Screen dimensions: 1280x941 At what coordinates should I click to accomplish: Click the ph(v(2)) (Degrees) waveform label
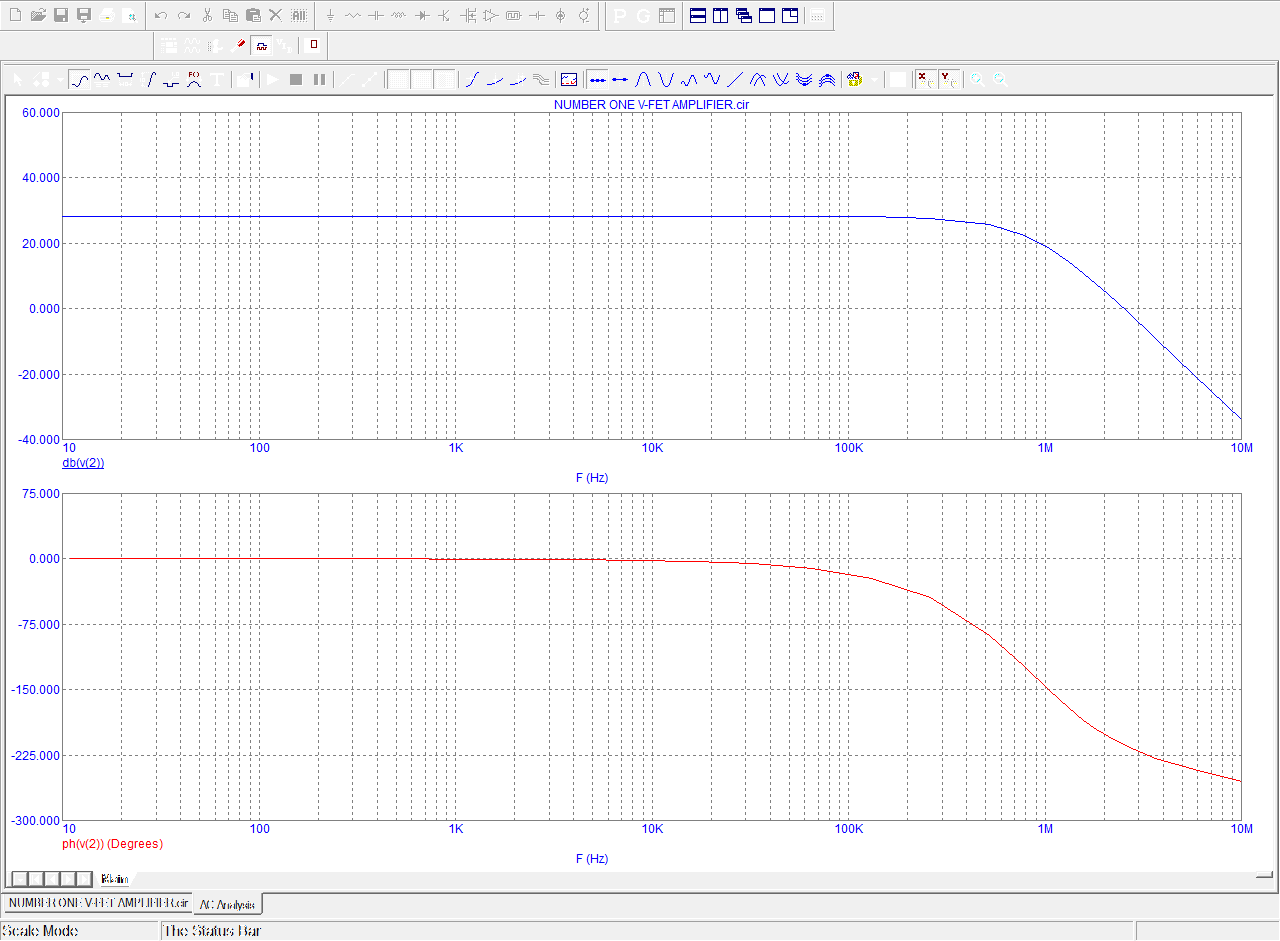click(x=112, y=844)
